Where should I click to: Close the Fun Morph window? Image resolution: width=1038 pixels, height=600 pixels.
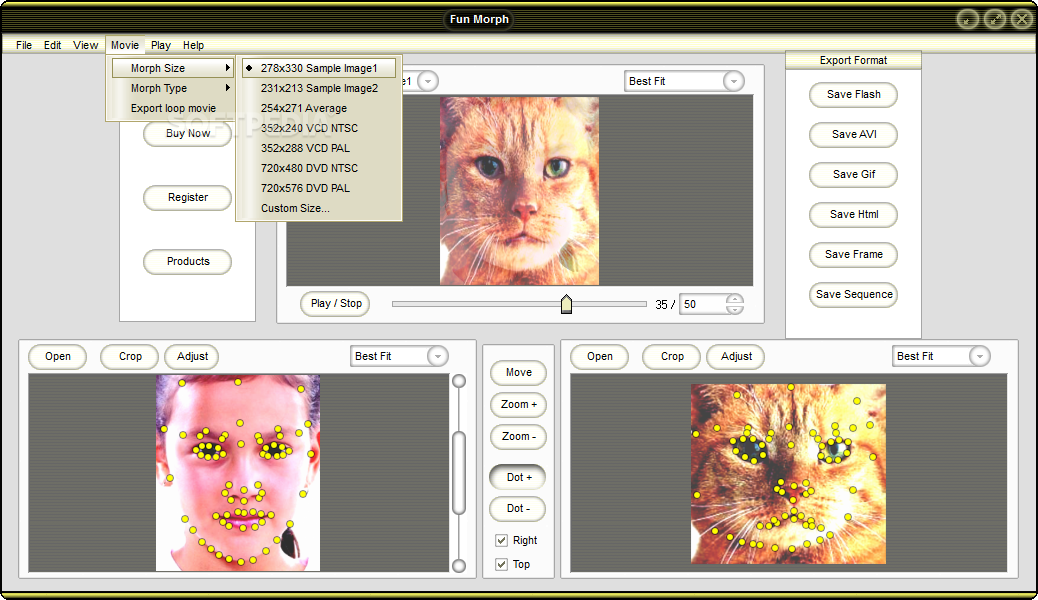1022,19
